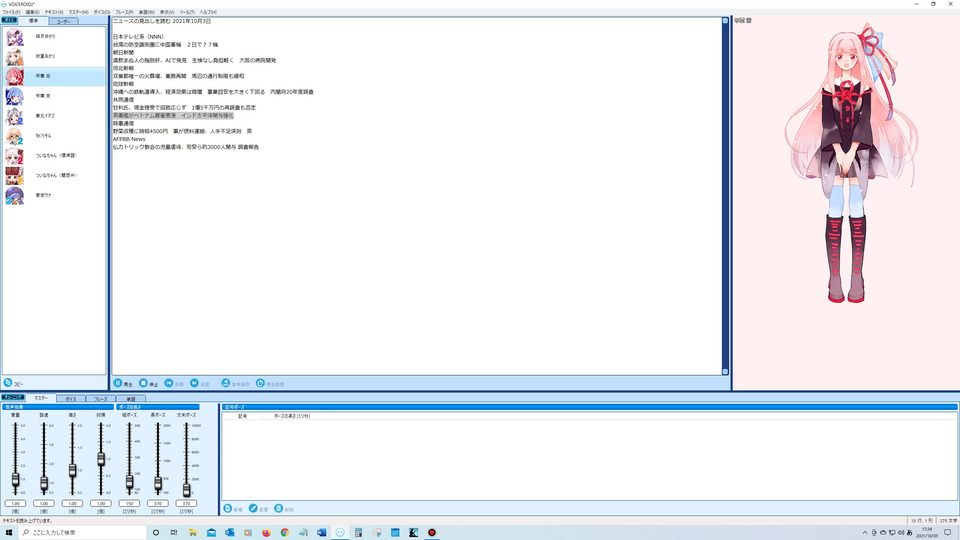Click the 高さ (pitch) slider handle

[x=72, y=470]
